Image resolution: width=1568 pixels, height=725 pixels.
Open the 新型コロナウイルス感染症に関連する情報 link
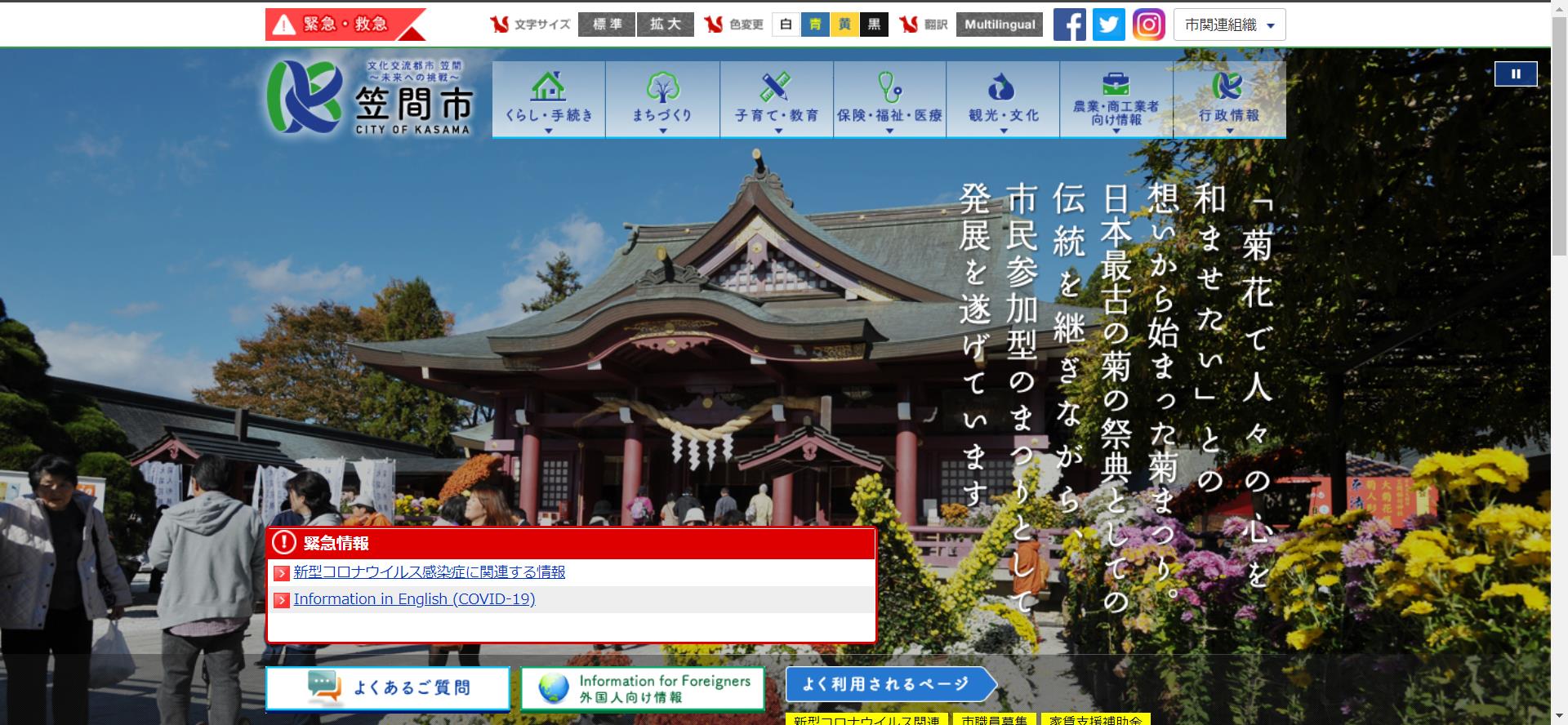[430, 572]
